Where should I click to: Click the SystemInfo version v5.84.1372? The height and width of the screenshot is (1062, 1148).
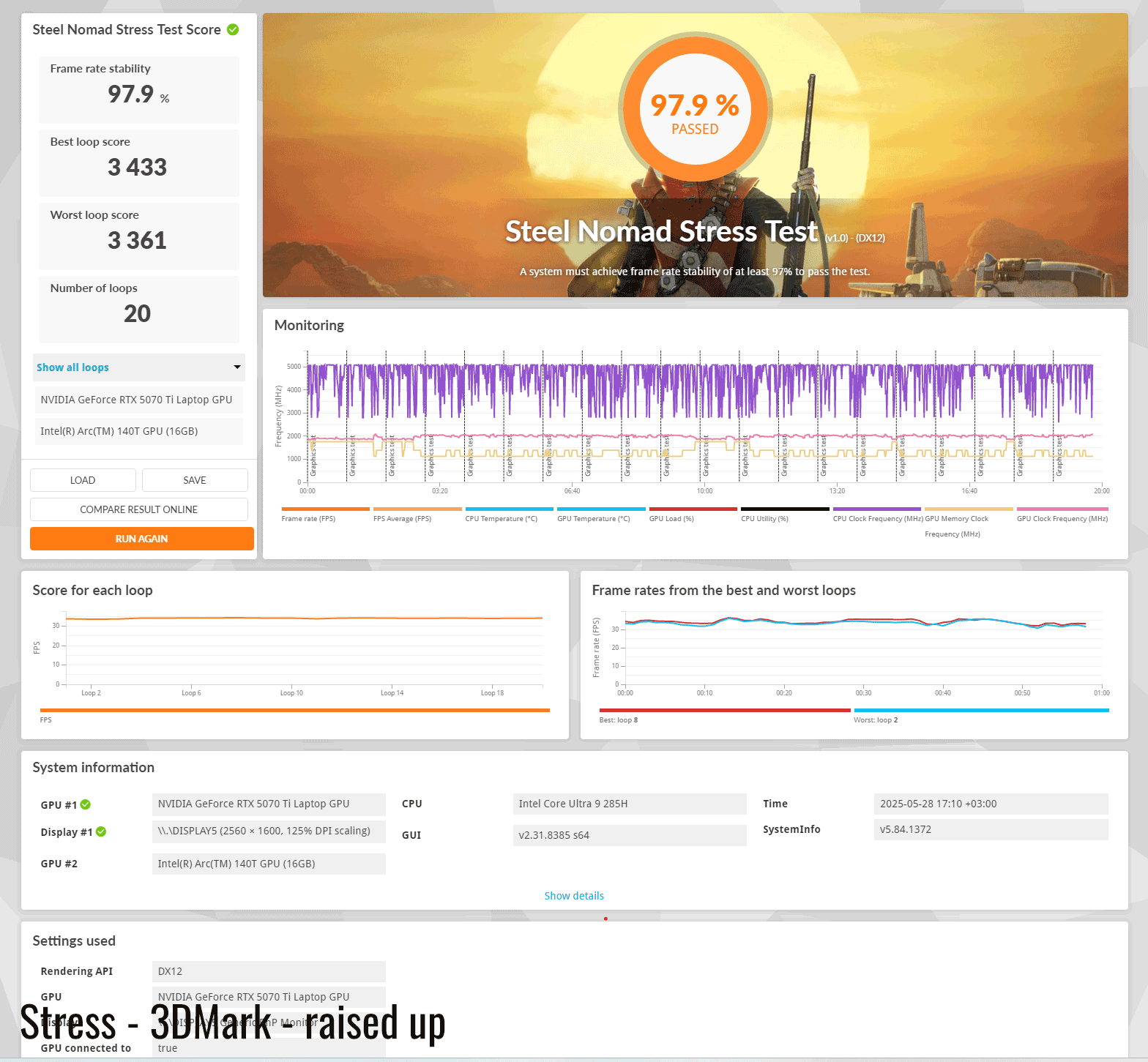[991, 830]
